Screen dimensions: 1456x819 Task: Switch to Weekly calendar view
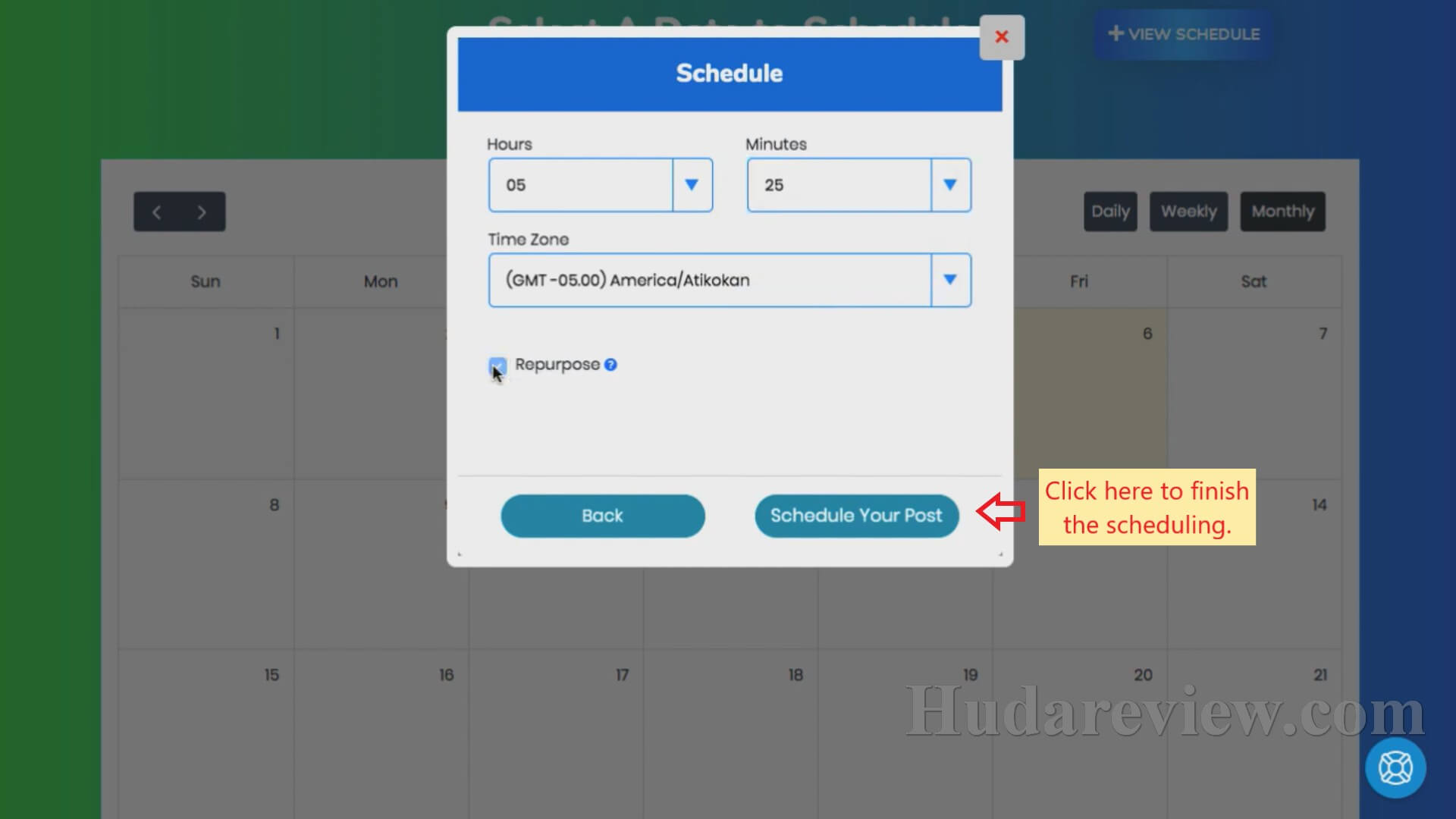(1189, 211)
